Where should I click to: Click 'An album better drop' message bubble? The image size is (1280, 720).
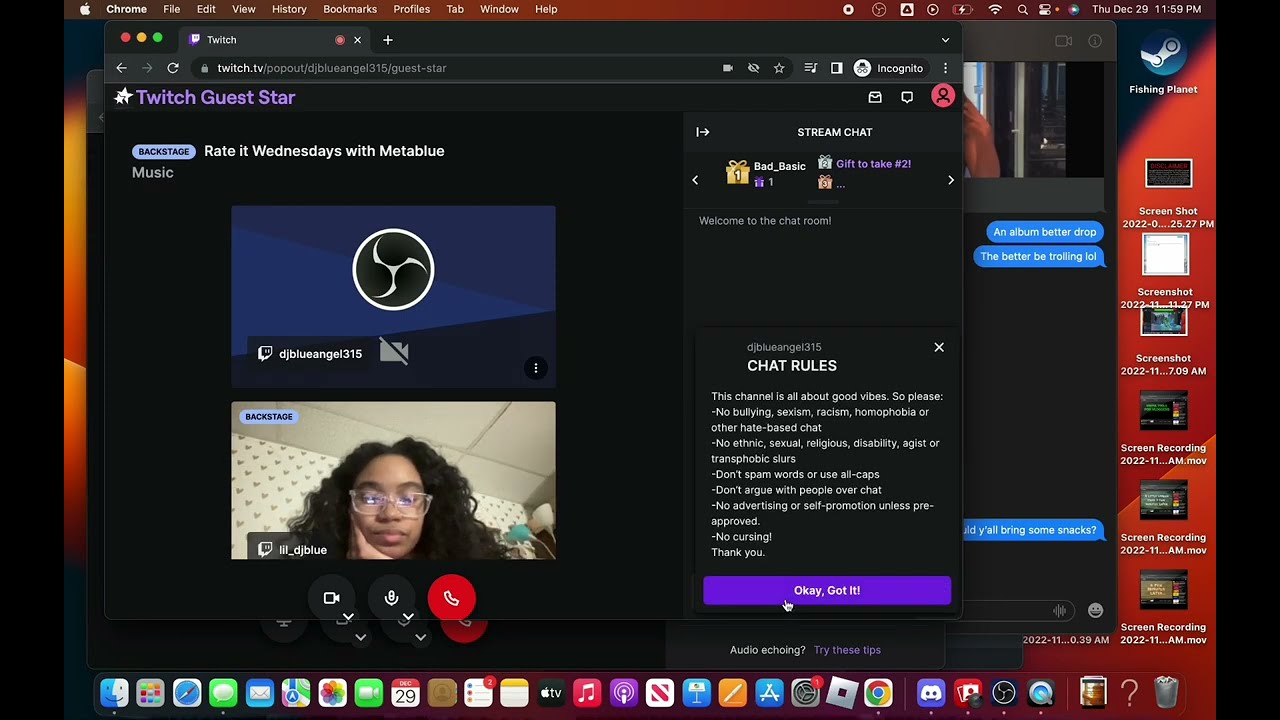point(1044,232)
